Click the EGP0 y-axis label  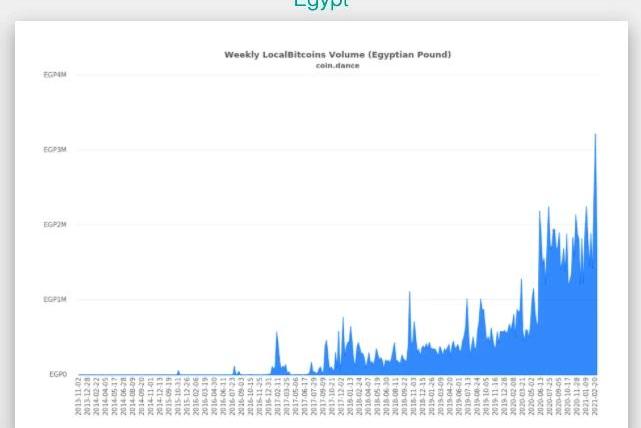58,374
